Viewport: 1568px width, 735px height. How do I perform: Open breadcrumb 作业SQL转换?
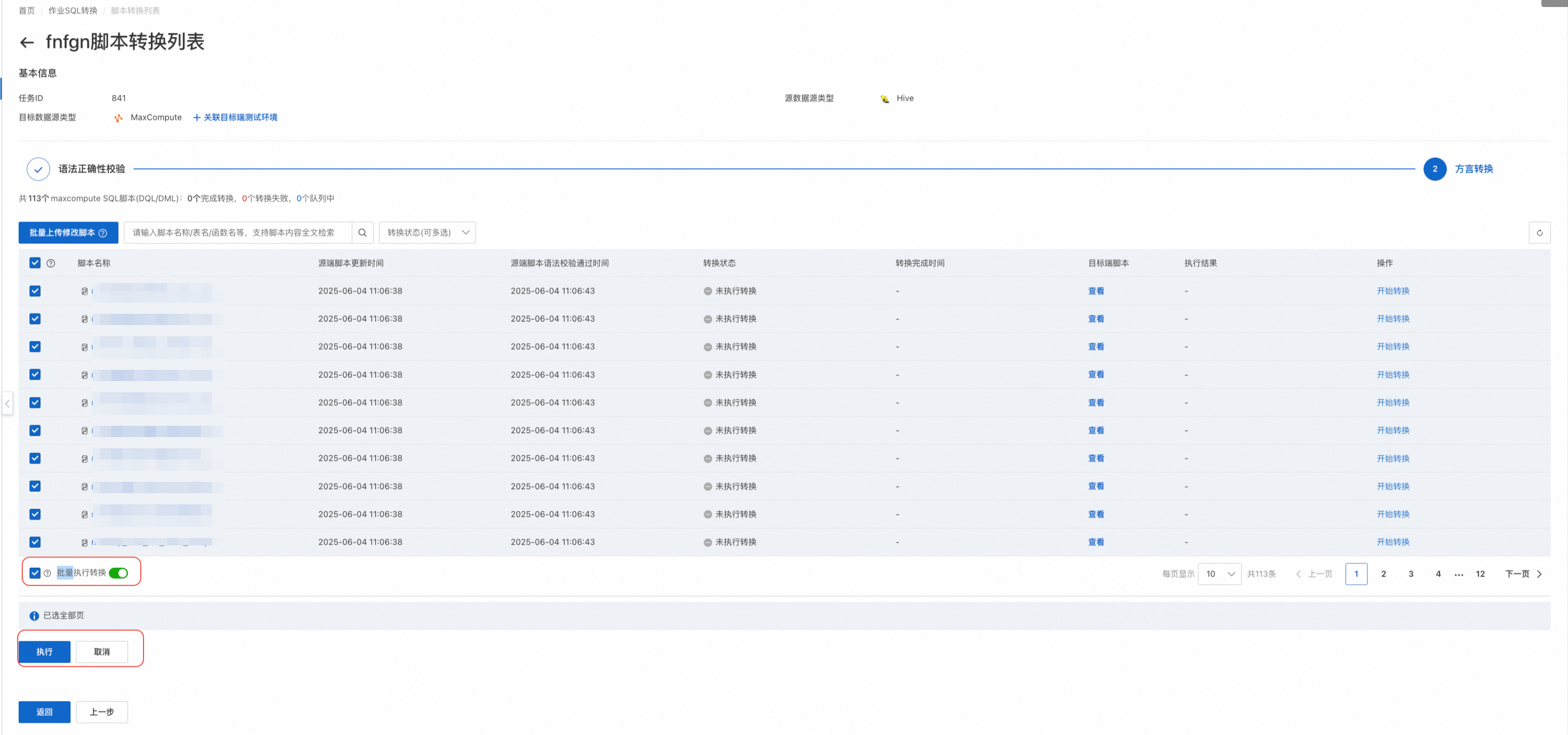point(73,10)
